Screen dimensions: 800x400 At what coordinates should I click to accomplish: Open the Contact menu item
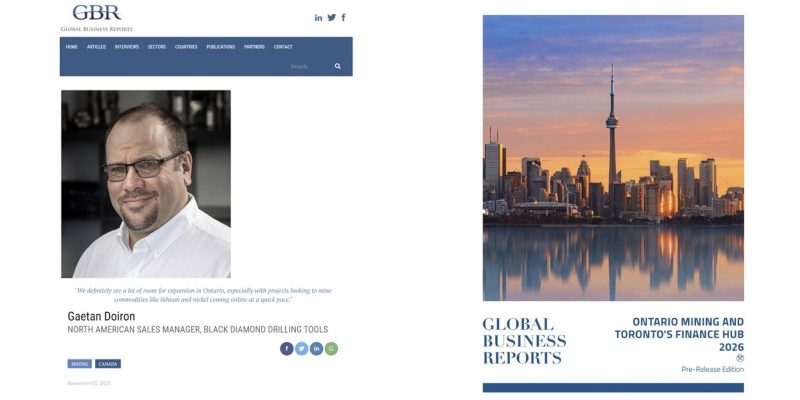tap(283, 47)
